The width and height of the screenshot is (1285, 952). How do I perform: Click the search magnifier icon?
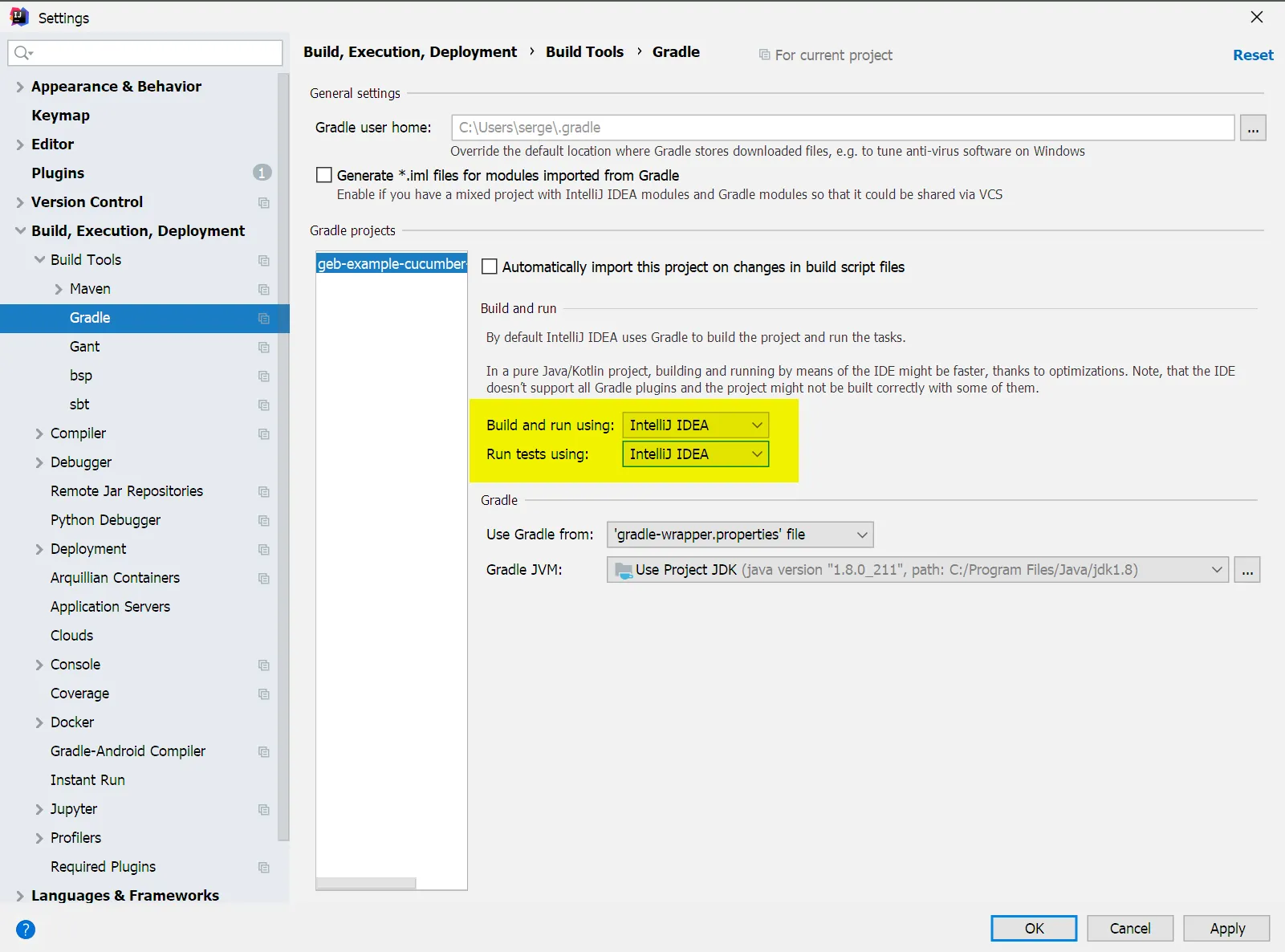point(23,53)
